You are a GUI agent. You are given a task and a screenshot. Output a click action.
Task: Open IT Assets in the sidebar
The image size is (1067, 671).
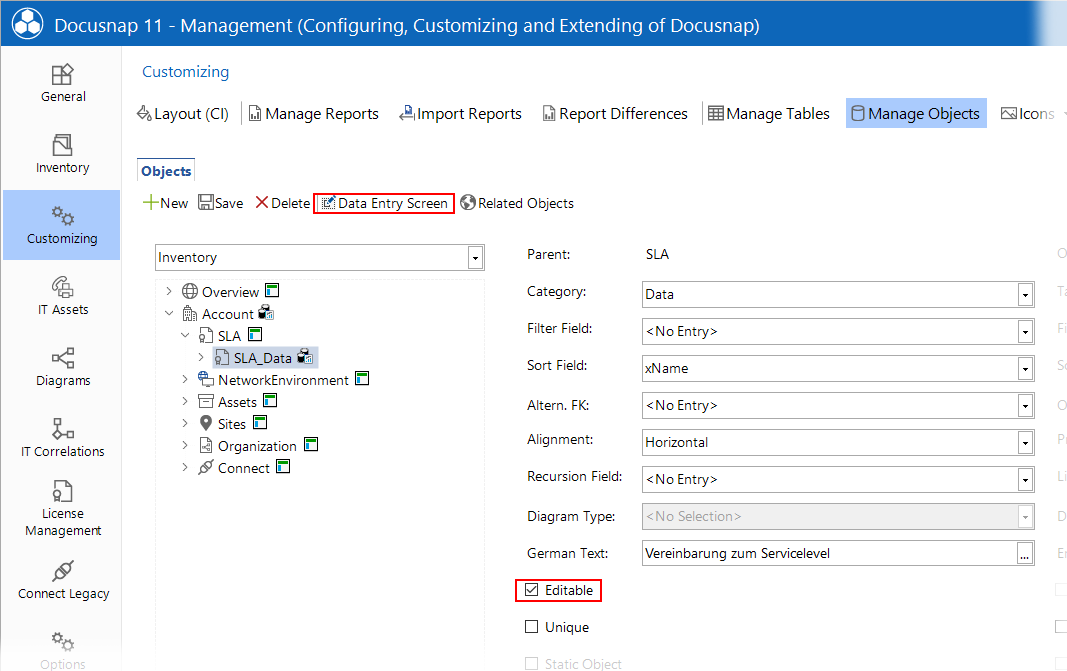coord(62,296)
